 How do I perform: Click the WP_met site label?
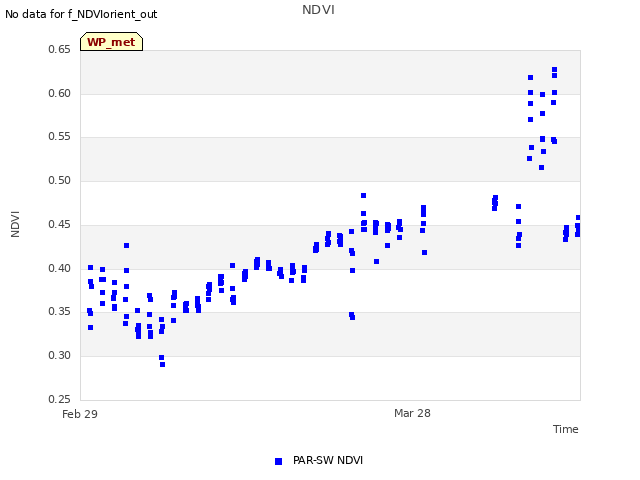(x=111, y=42)
